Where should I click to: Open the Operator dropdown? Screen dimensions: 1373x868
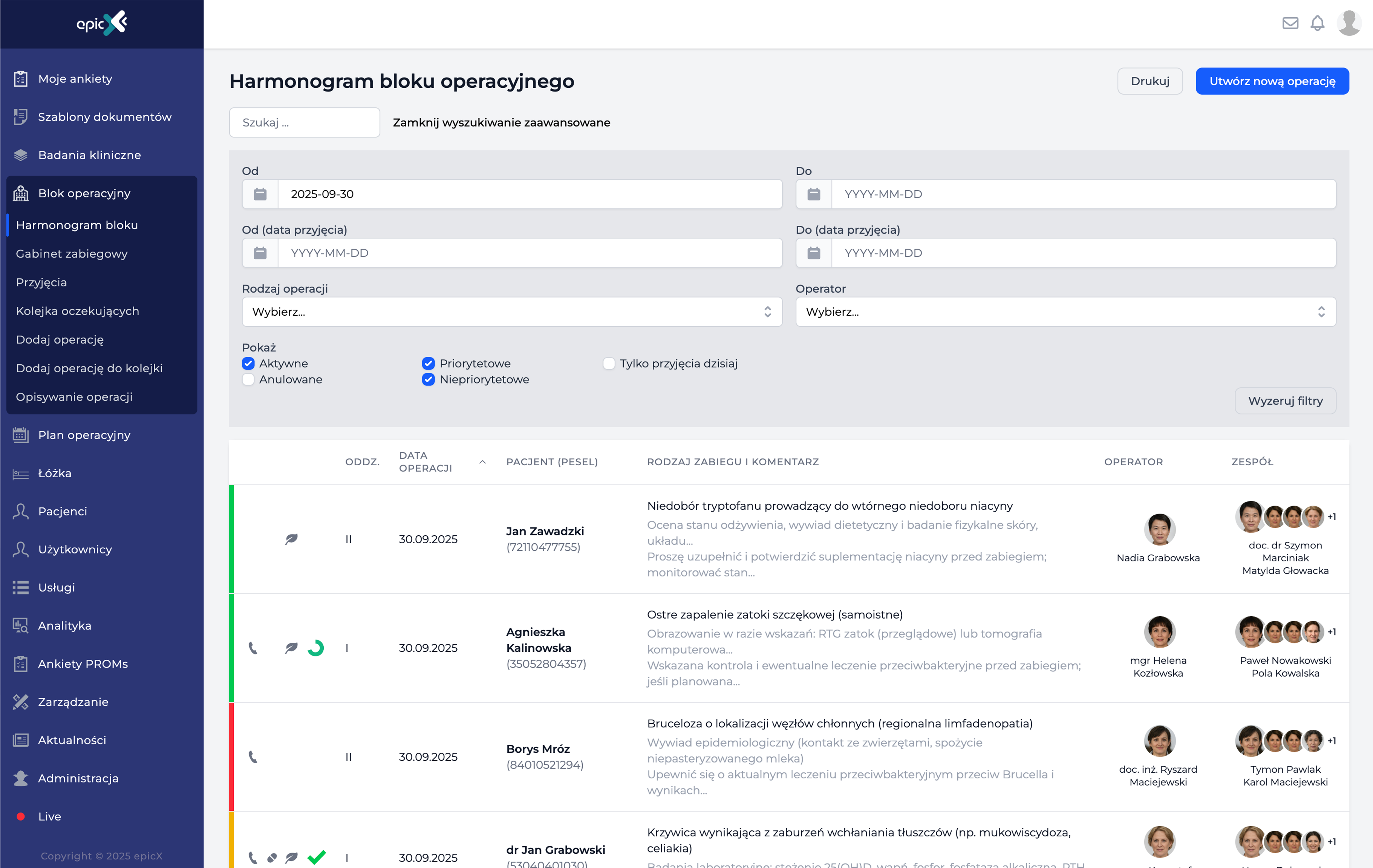pyautogui.click(x=1065, y=312)
